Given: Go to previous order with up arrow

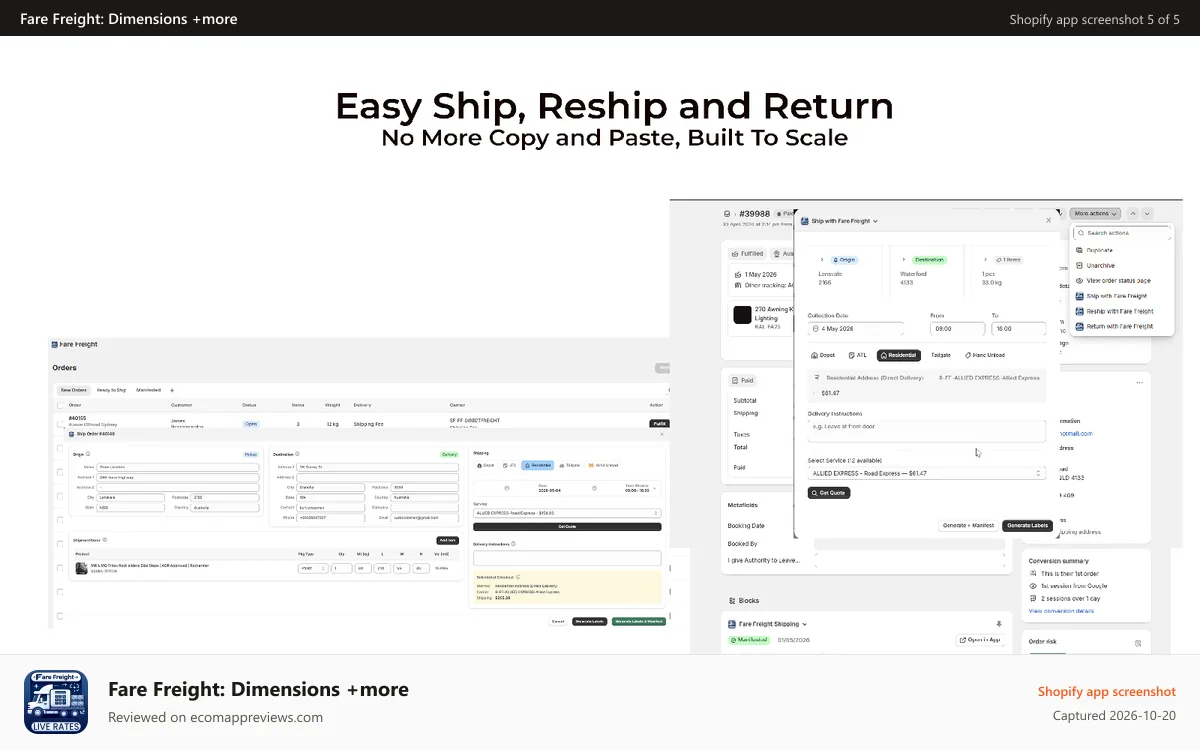Looking at the screenshot, I should (1133, 213).
